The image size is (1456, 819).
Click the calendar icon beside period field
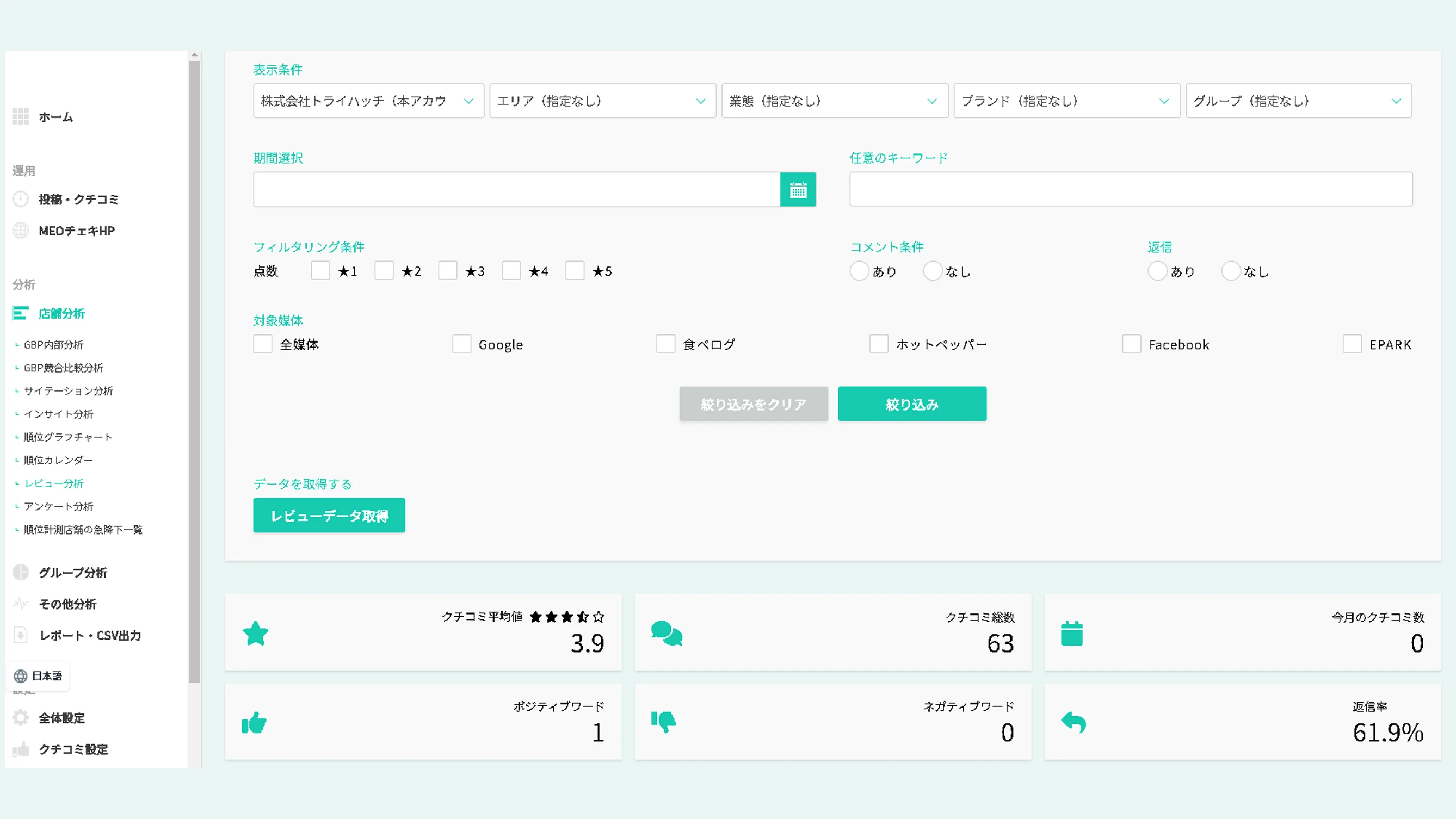coord(798,190)
